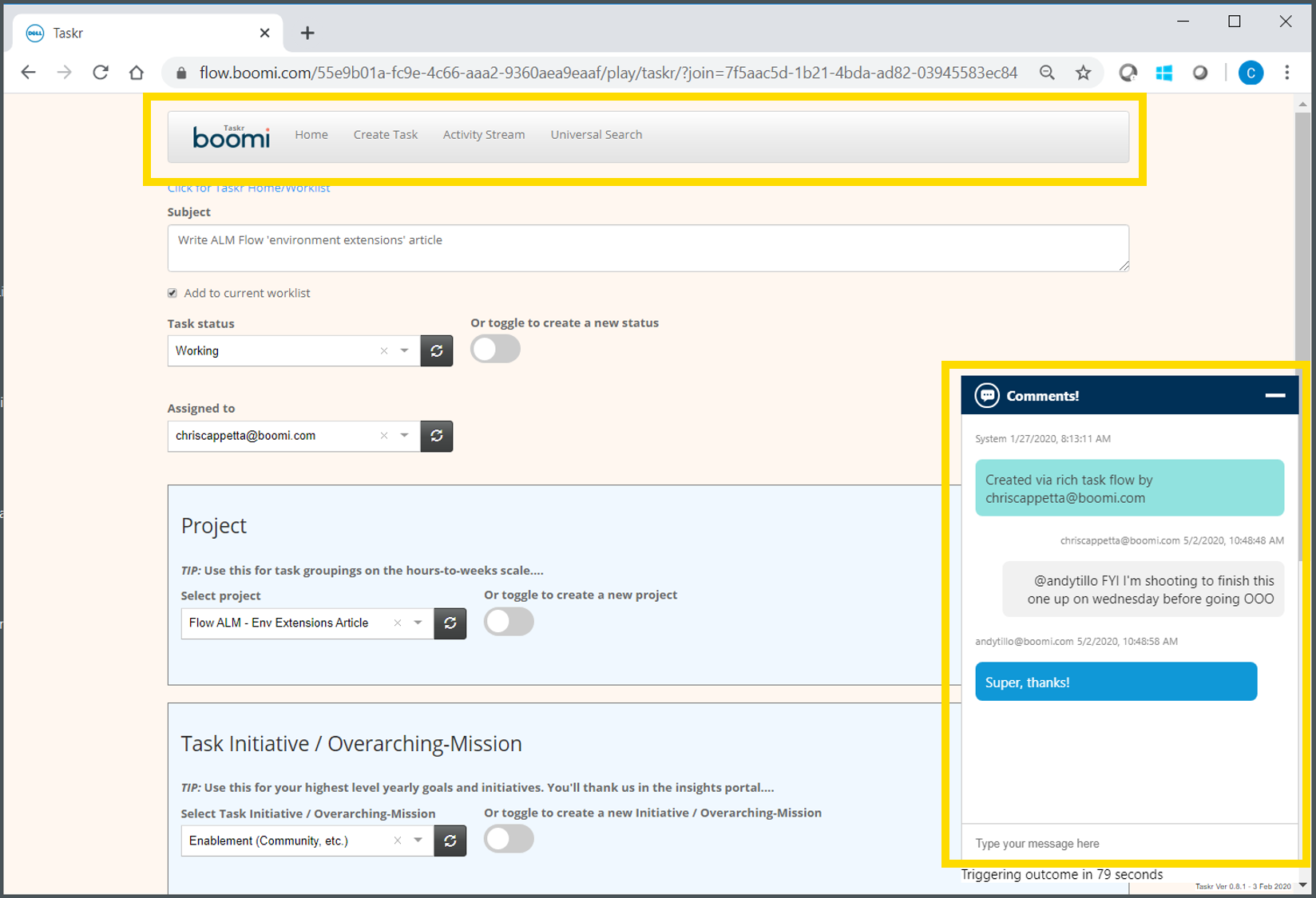Toggle creating a new status
The image size is (1316, 898).
coord(495,349)
